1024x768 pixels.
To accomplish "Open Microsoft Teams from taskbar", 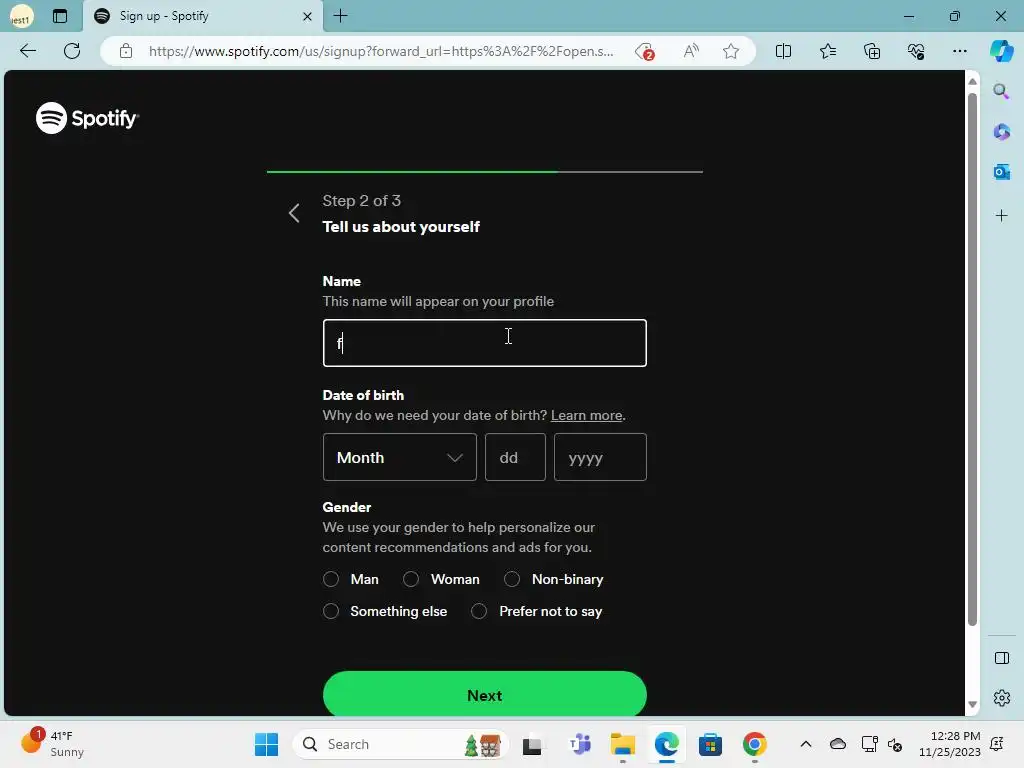I will point(579,744).
